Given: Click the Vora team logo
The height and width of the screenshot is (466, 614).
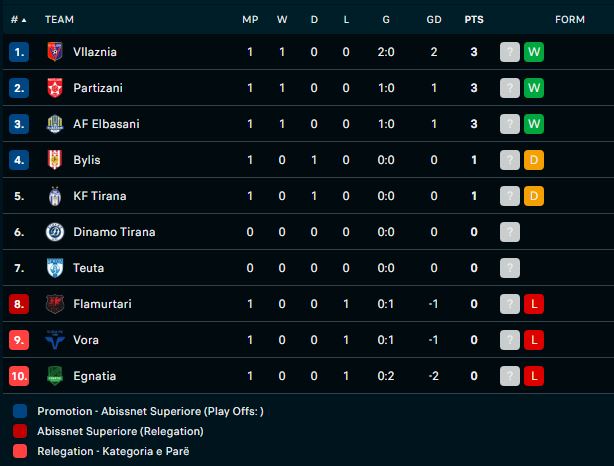Looking at the screenshot, I should (x=54, y=340).
